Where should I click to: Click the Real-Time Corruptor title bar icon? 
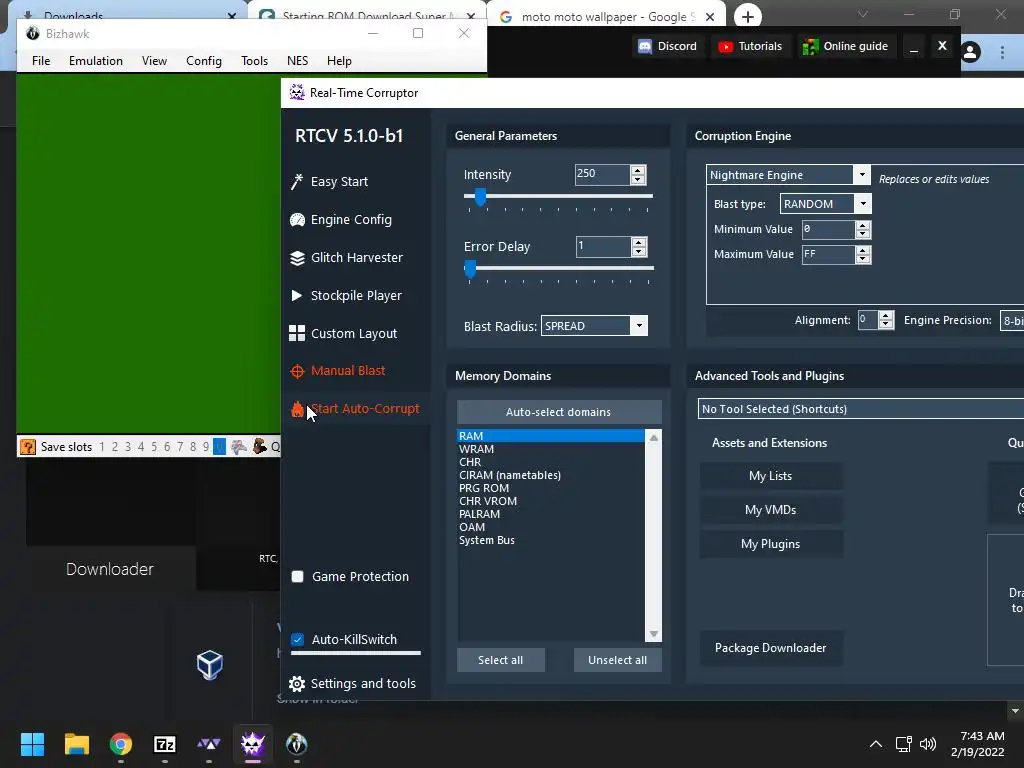coord(297,93)
